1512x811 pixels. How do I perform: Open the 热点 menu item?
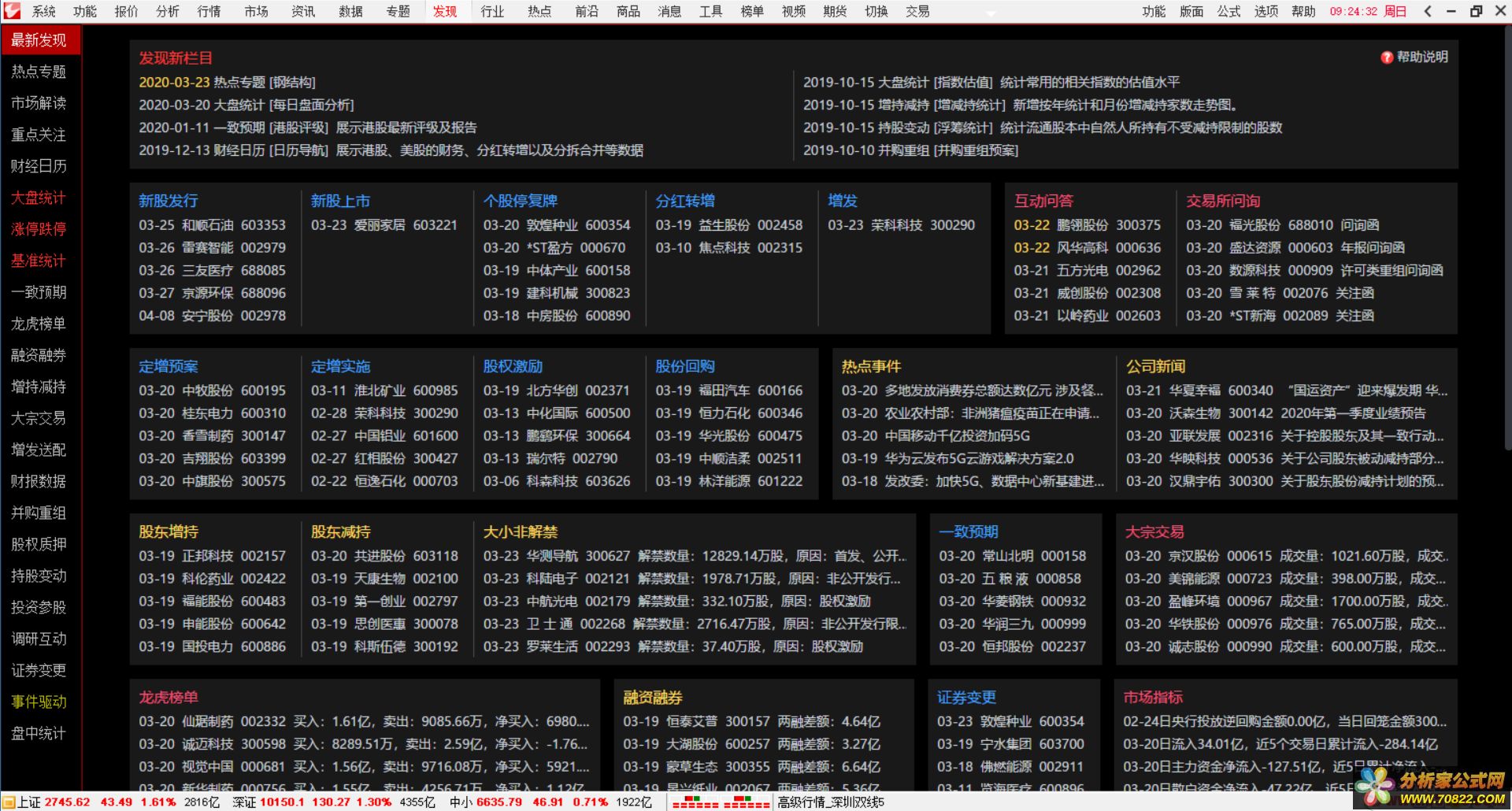tap(539, 11)
